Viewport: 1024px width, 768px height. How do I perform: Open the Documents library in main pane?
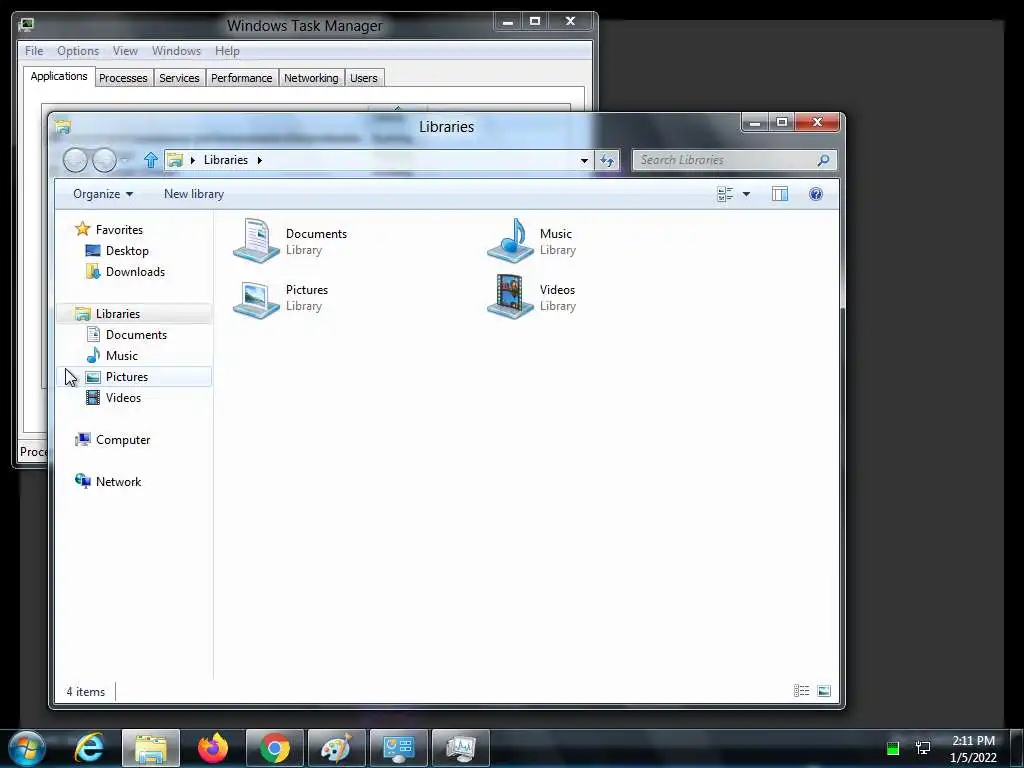pos(291,241)
